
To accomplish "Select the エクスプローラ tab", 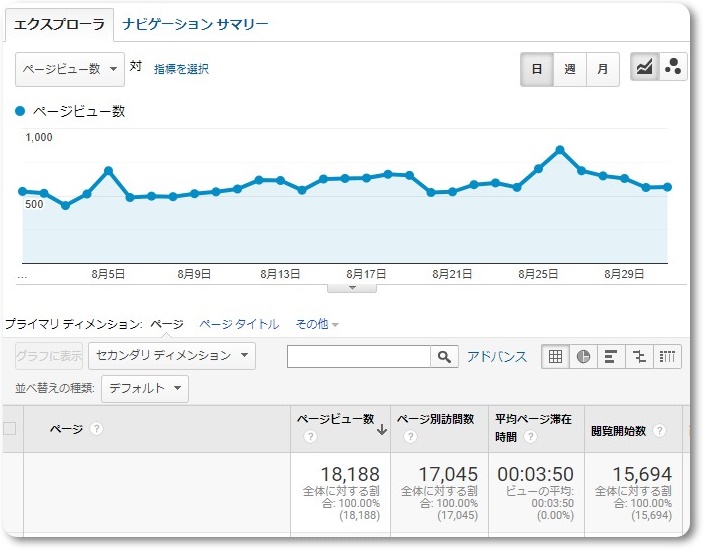I will click(59, 24).
